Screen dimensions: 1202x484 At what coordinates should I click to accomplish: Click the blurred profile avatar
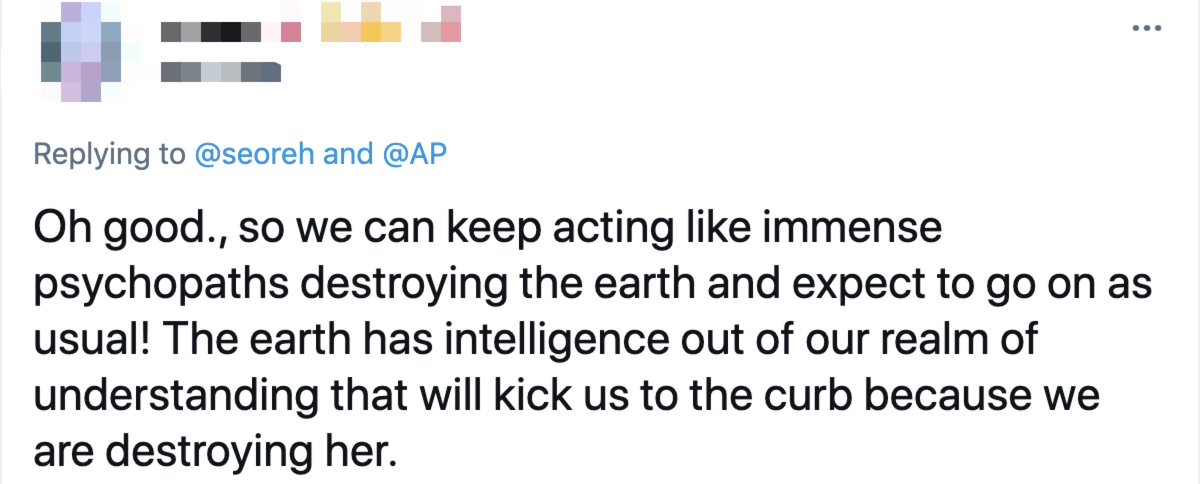pyautogui.click(x=75, y=50)
